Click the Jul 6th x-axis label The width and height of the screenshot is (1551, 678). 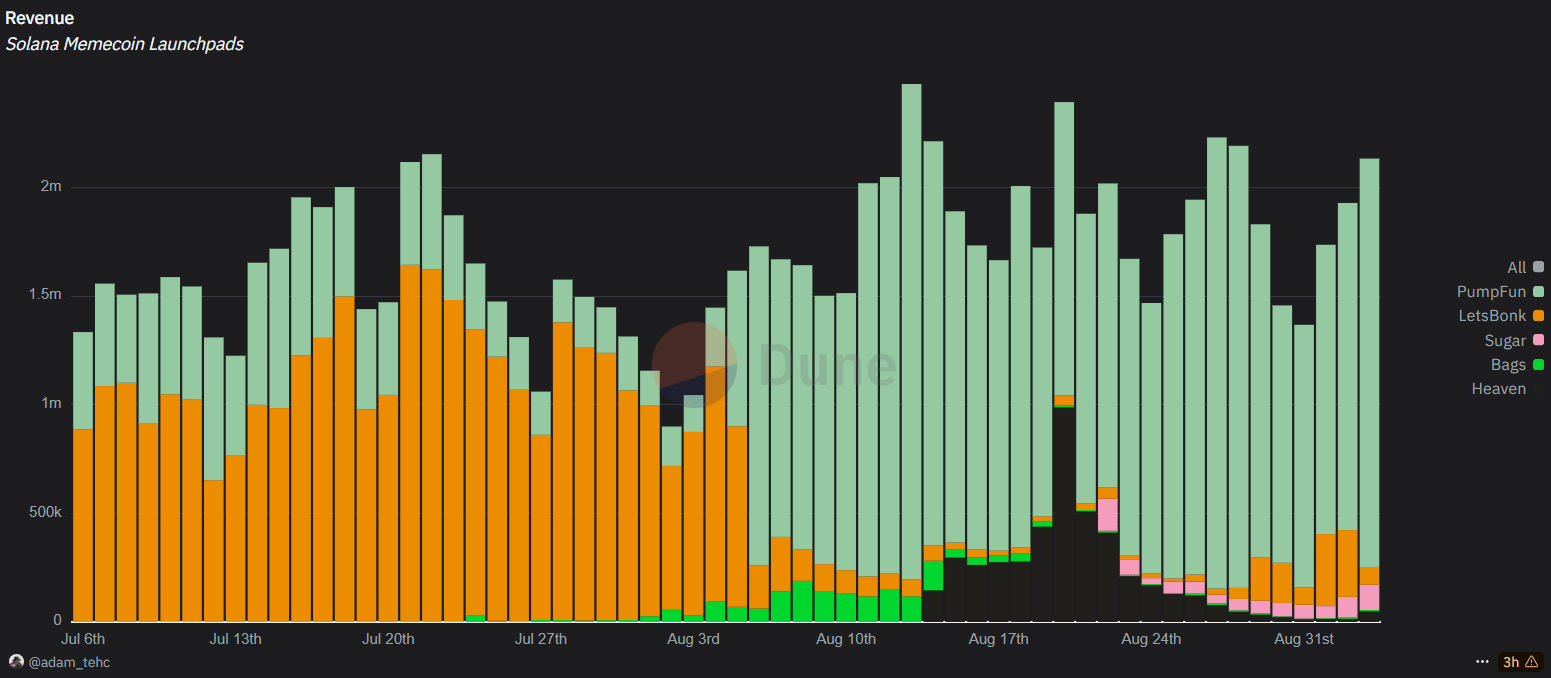point(83,638)
